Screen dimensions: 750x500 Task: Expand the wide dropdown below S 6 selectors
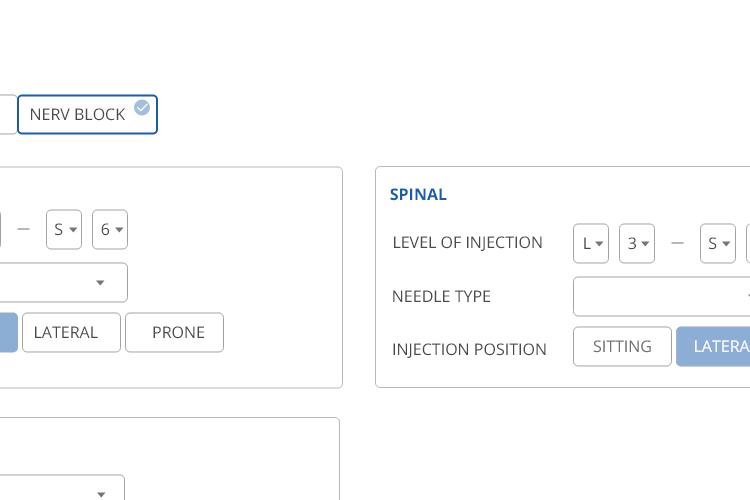(64, 282)
